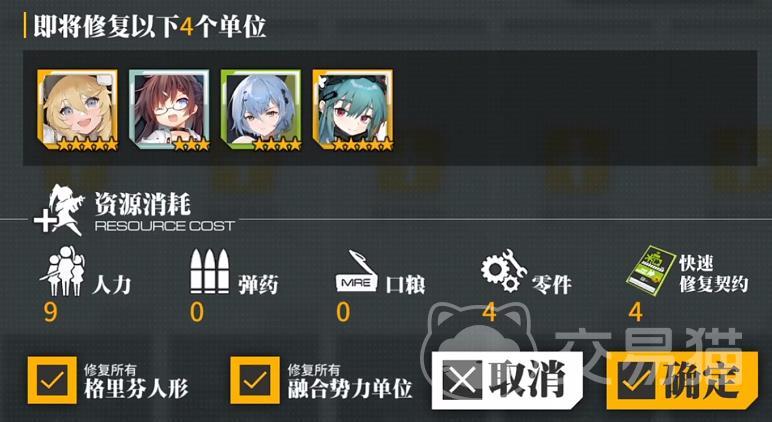Click the ammo (弹药) bullets icon
Screen dimensions: 772x422
[210, 271]
